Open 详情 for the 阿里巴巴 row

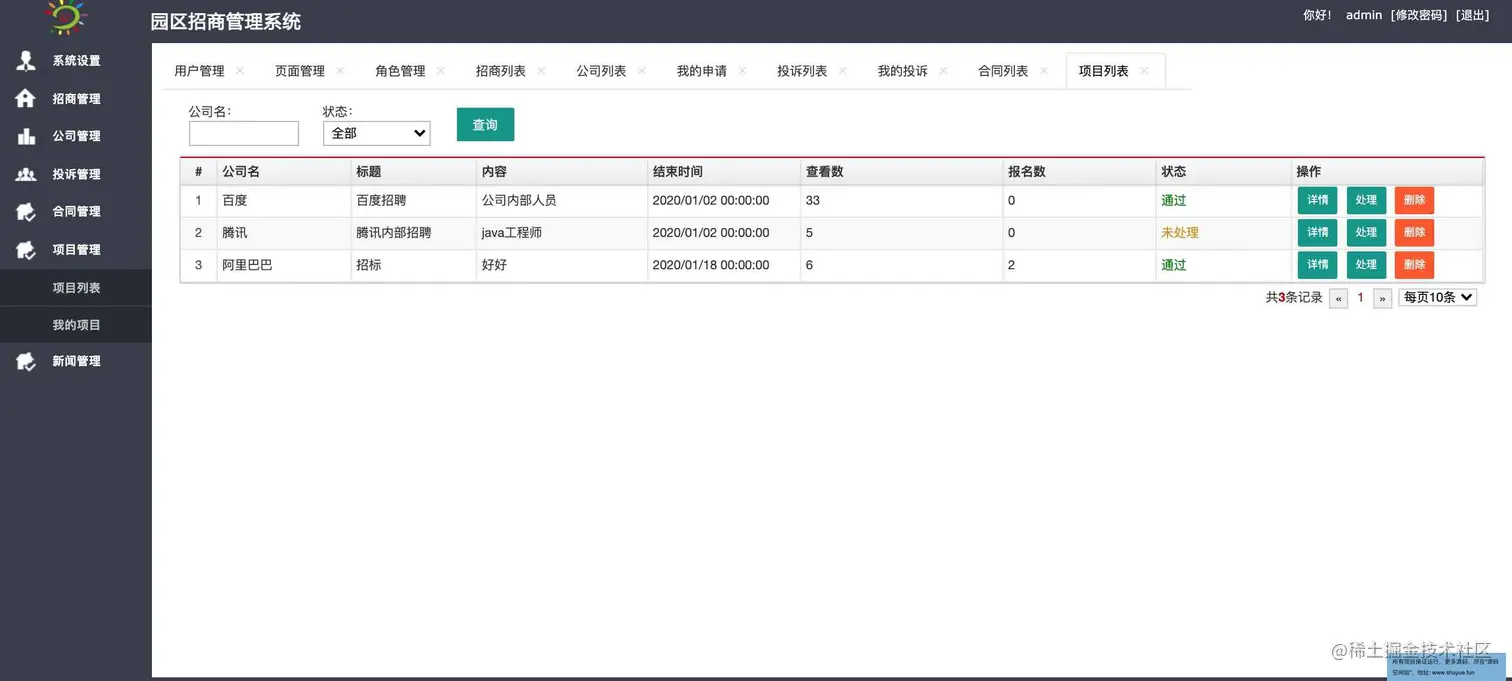pyautogui.click(x=1318, y=265)
